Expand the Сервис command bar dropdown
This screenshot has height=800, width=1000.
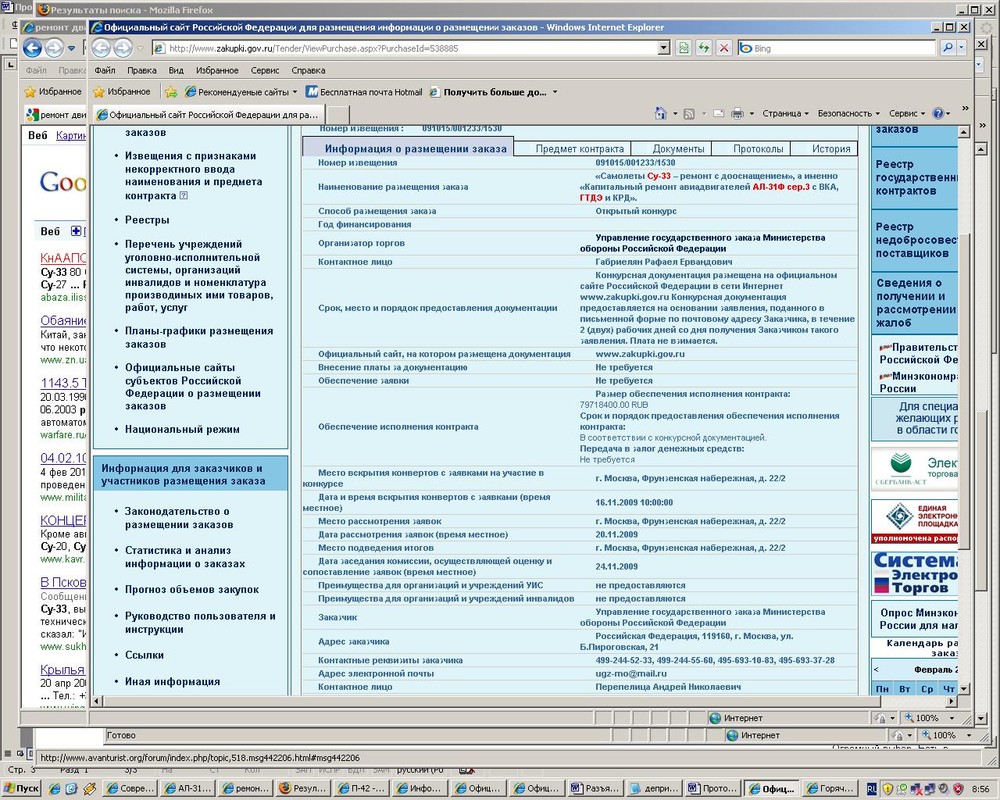(907, 114)
